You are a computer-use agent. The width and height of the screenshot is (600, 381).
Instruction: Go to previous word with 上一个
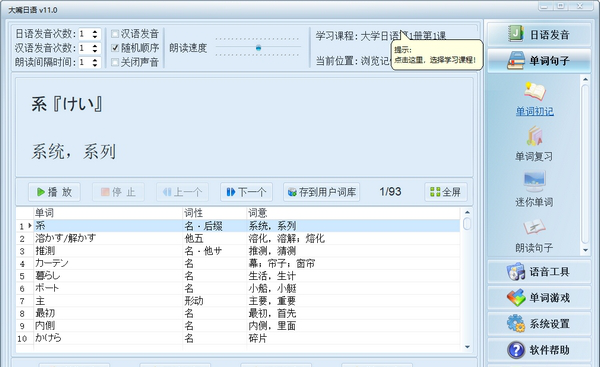coord(182,192)
